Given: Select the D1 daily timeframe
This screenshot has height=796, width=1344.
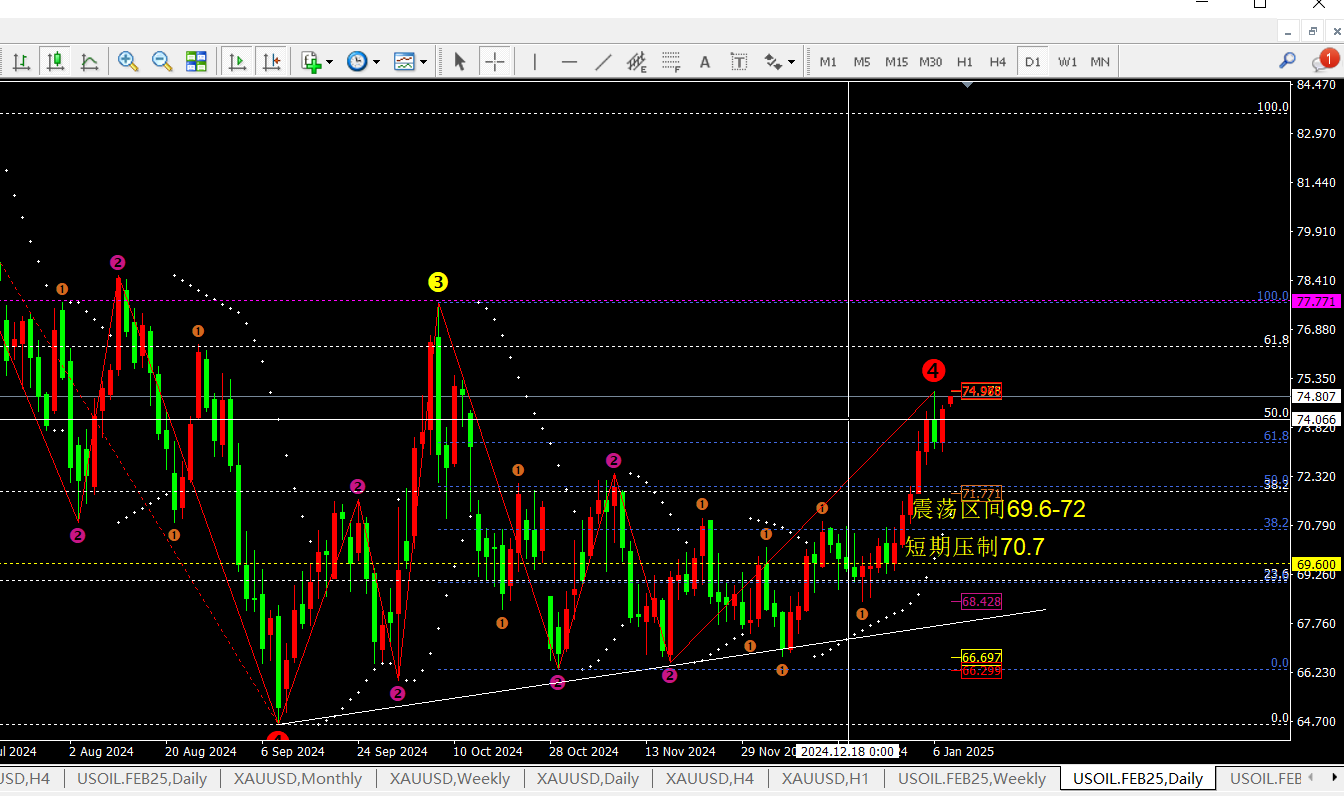Looking at the screenshot, I should pyautogui.click(x=1032, y=62).
